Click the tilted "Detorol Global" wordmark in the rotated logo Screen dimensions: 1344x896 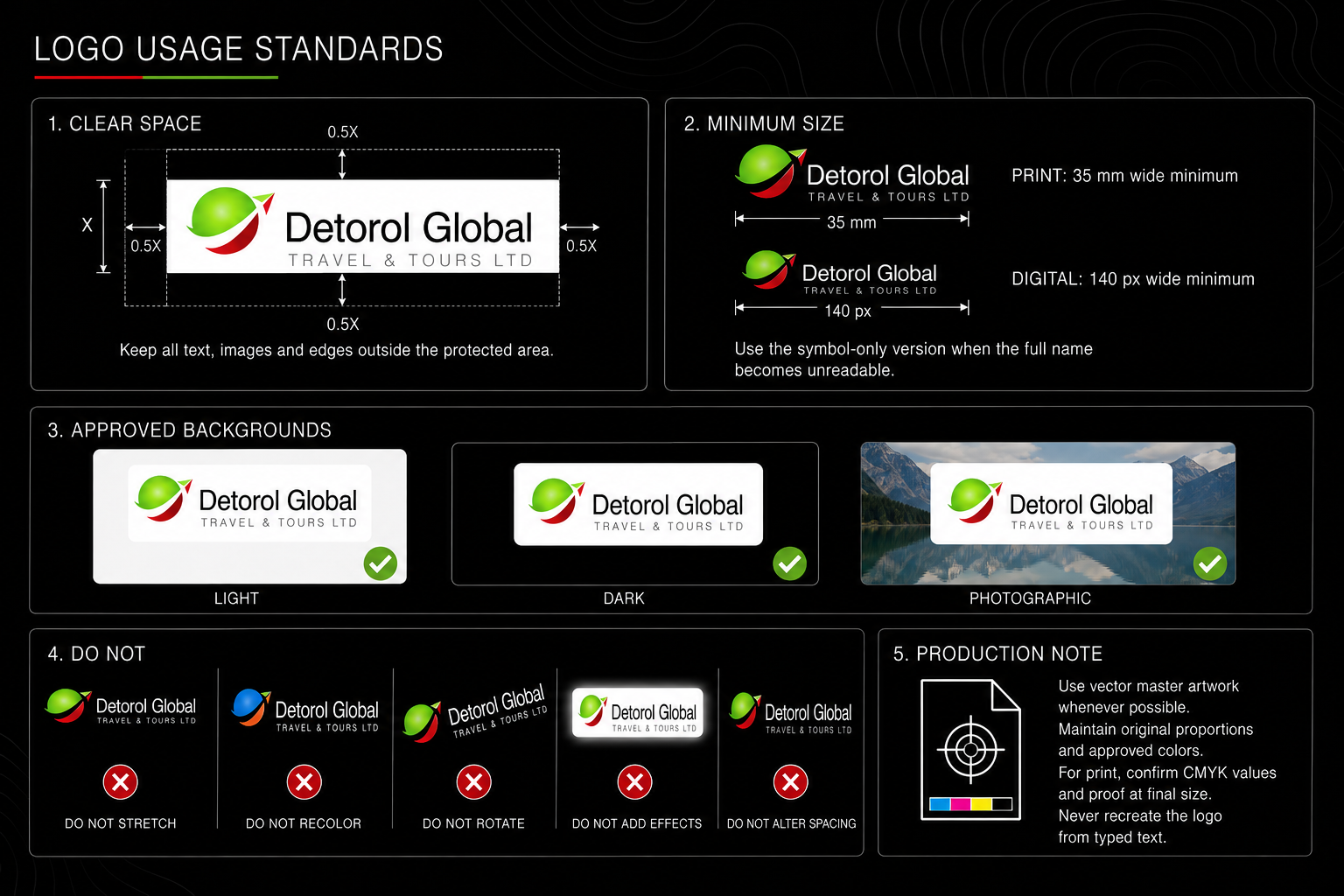pyautogui.click(x=496, y=706)
